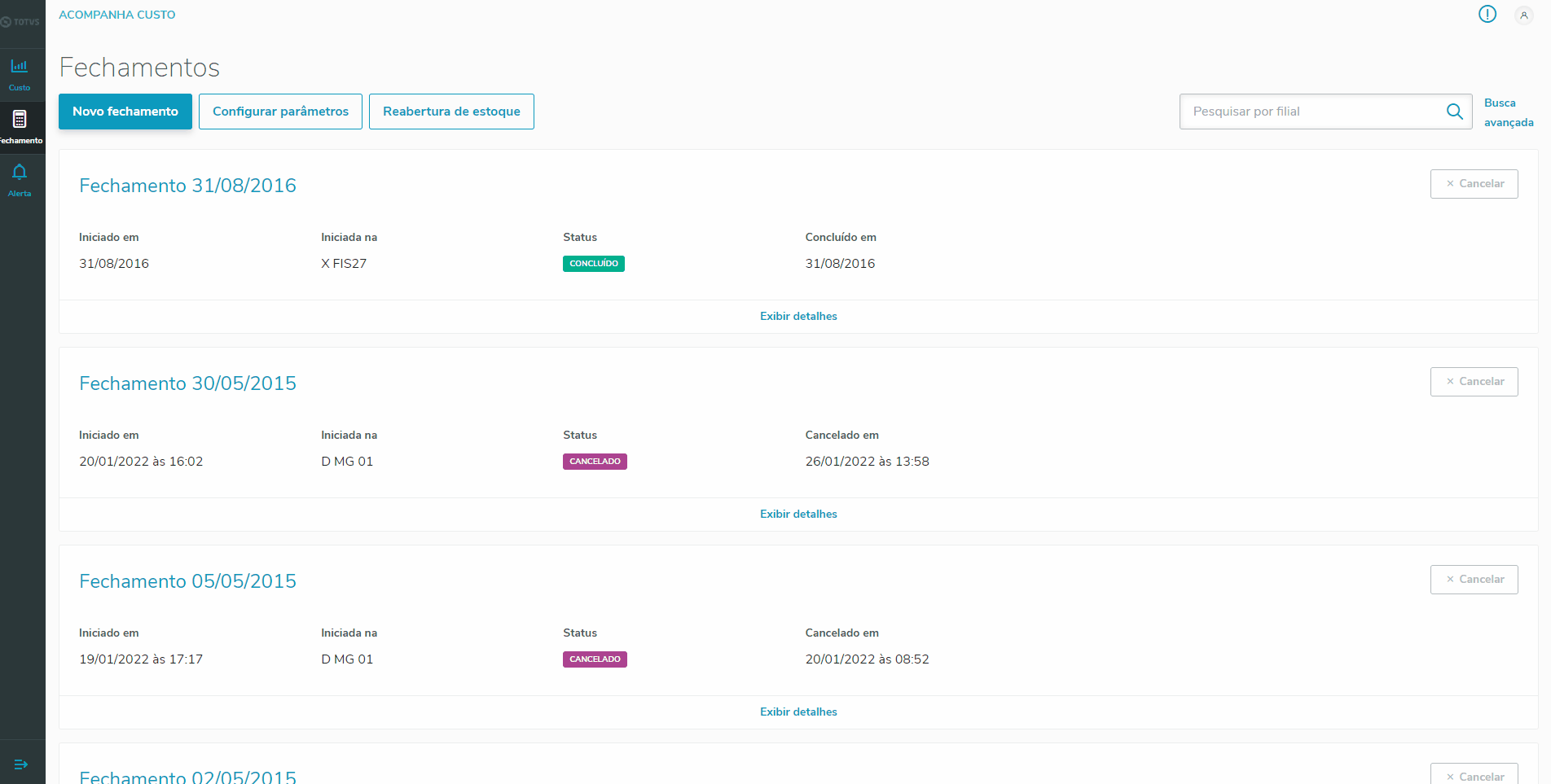
Task: Open the Fechamento 31/08/2016 title
Action: tap(187, 186)
